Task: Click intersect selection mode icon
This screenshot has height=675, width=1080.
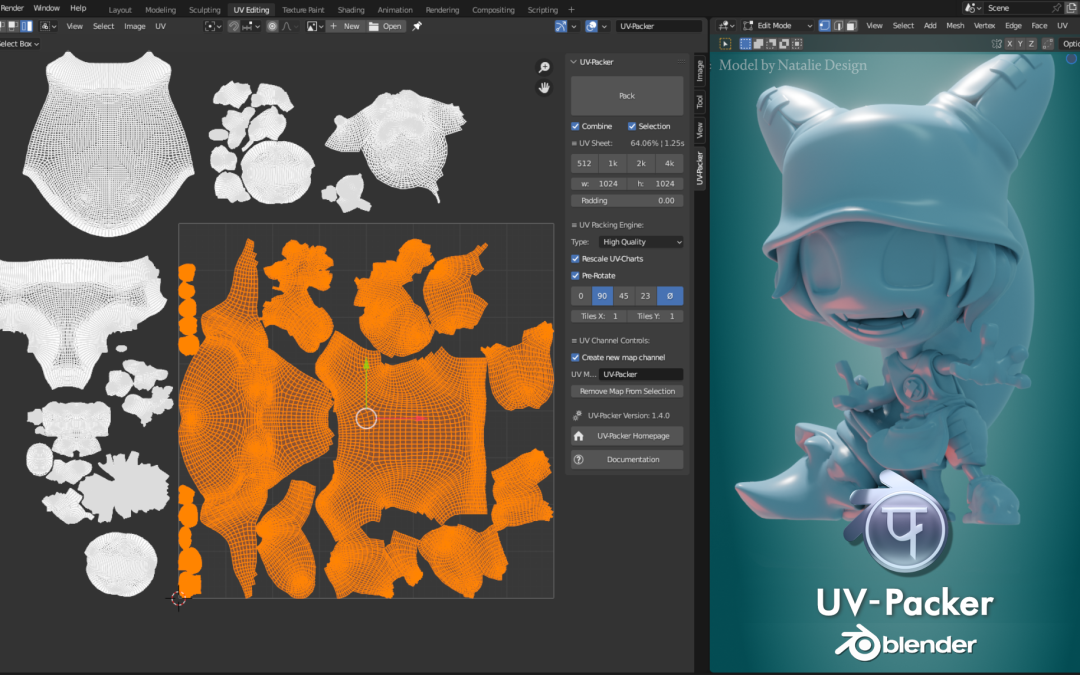Action: pyautogui.click(x=797, y=43)
